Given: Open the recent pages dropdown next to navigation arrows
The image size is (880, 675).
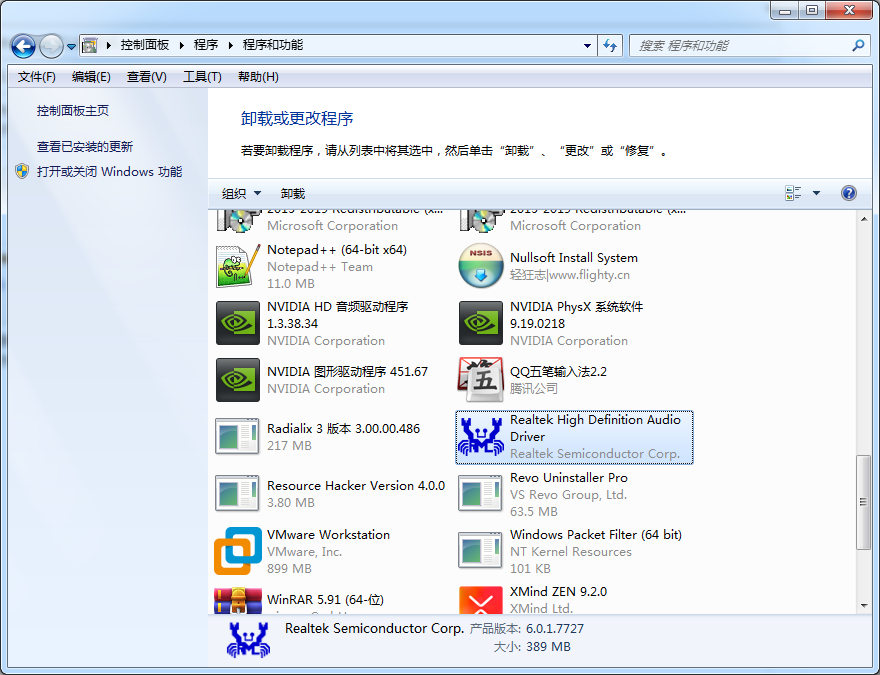Looking at the screenshot, I should [70, 46].
